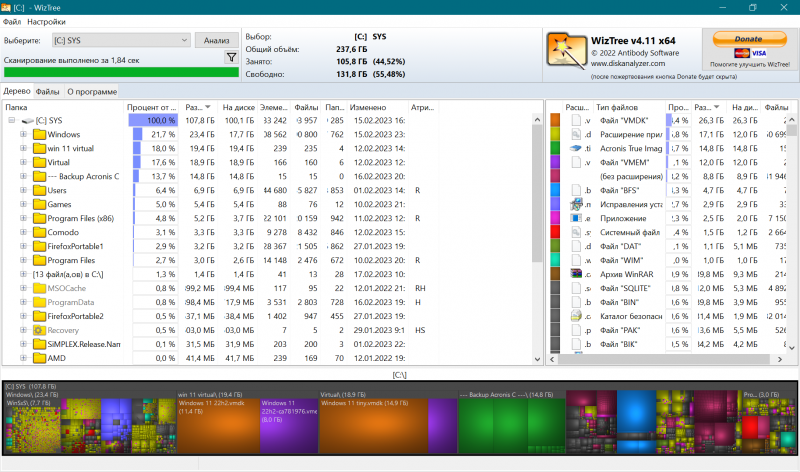Sort by Процент от column header
The image size is (800, 472).
152,107
